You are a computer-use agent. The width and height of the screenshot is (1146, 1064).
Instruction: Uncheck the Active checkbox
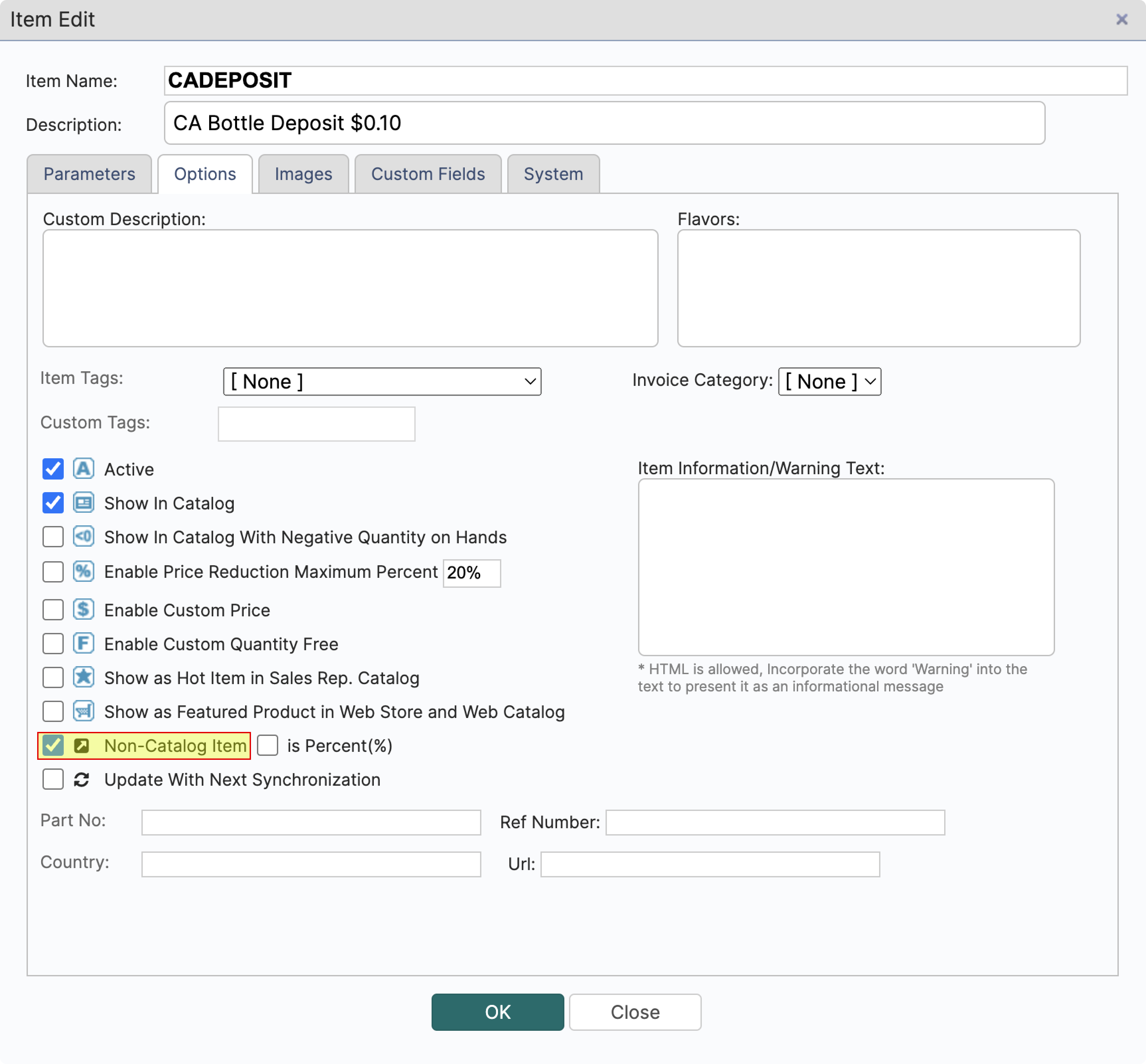pyautogui.click(x=53, y=469)
